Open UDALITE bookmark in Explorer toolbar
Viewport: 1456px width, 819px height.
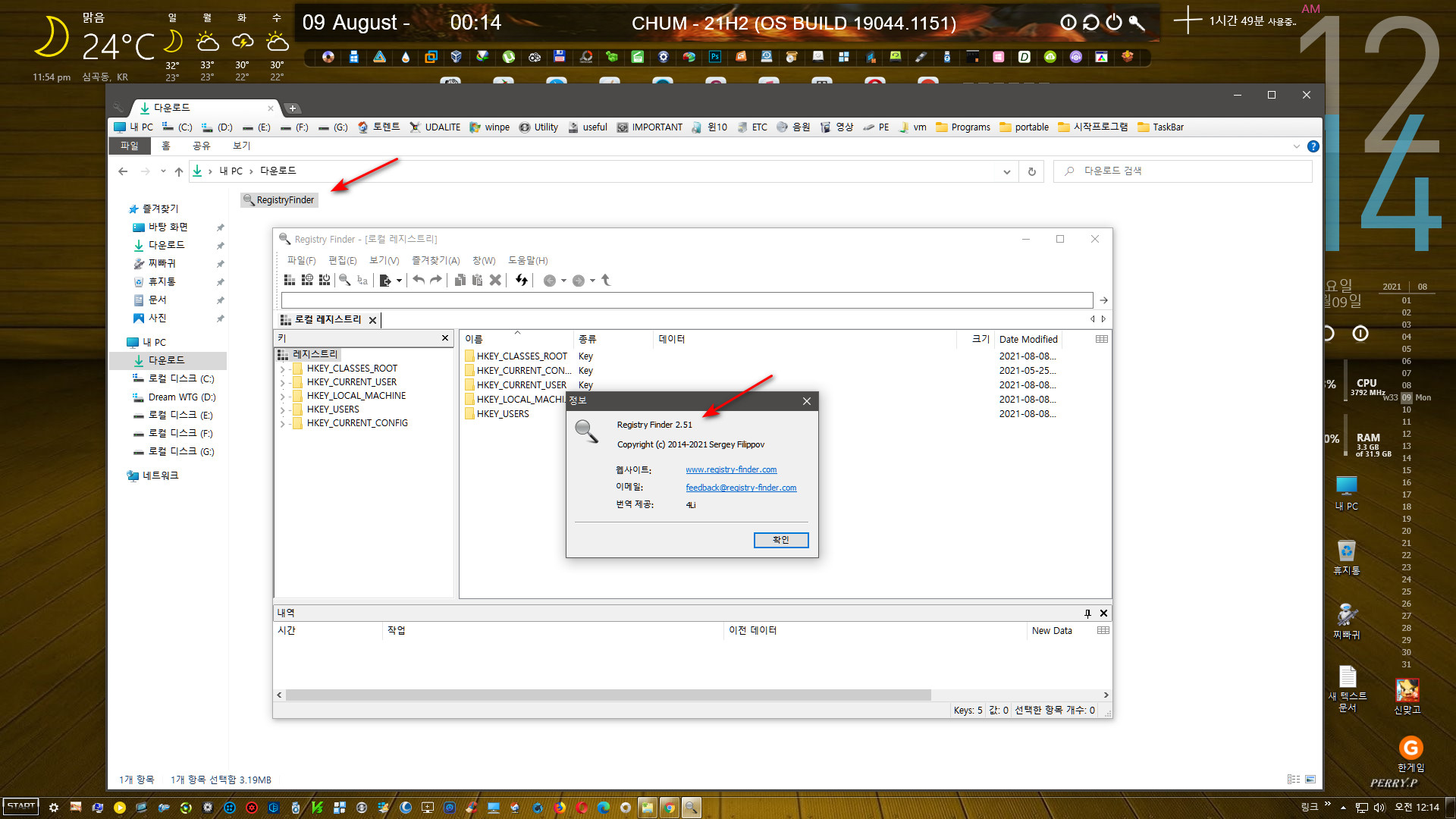435,127
